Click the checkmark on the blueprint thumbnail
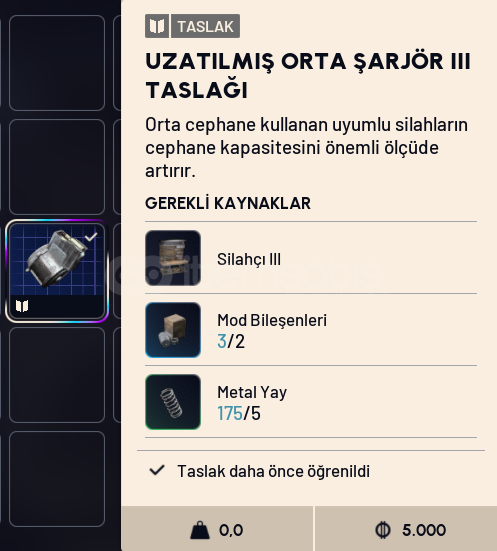 coord(91,237)
